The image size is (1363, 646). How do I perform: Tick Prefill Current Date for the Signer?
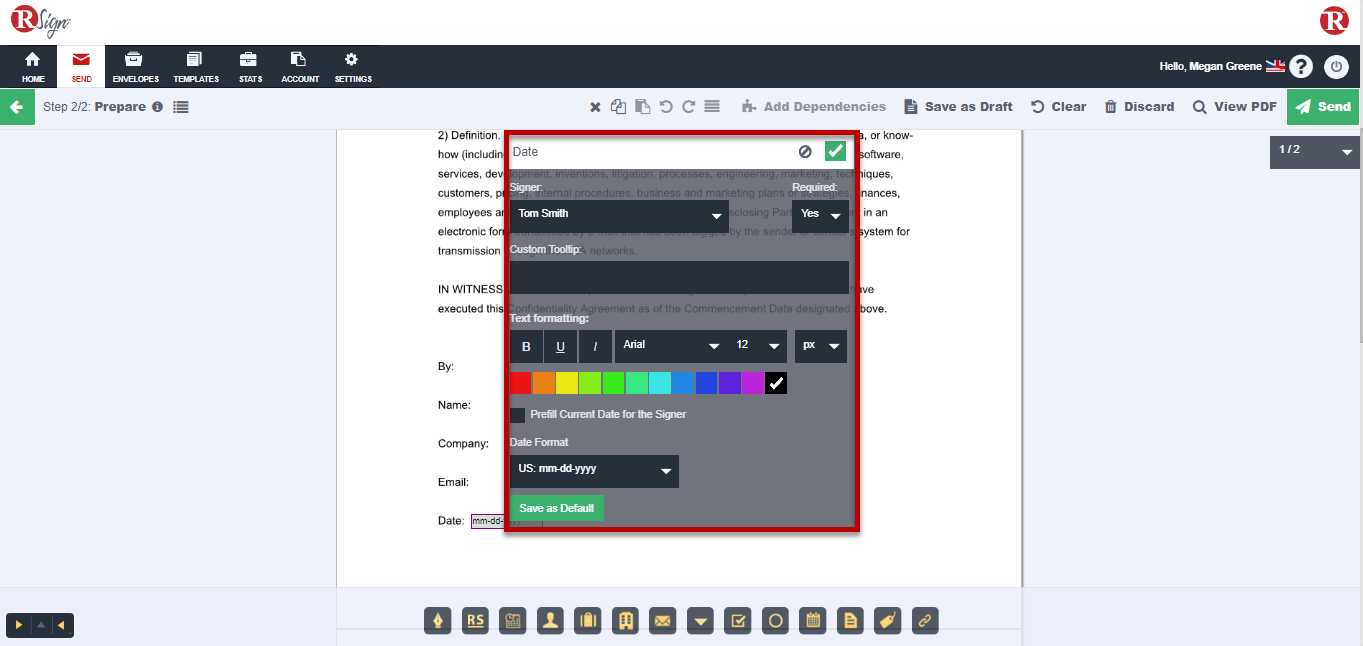[518, 415]
